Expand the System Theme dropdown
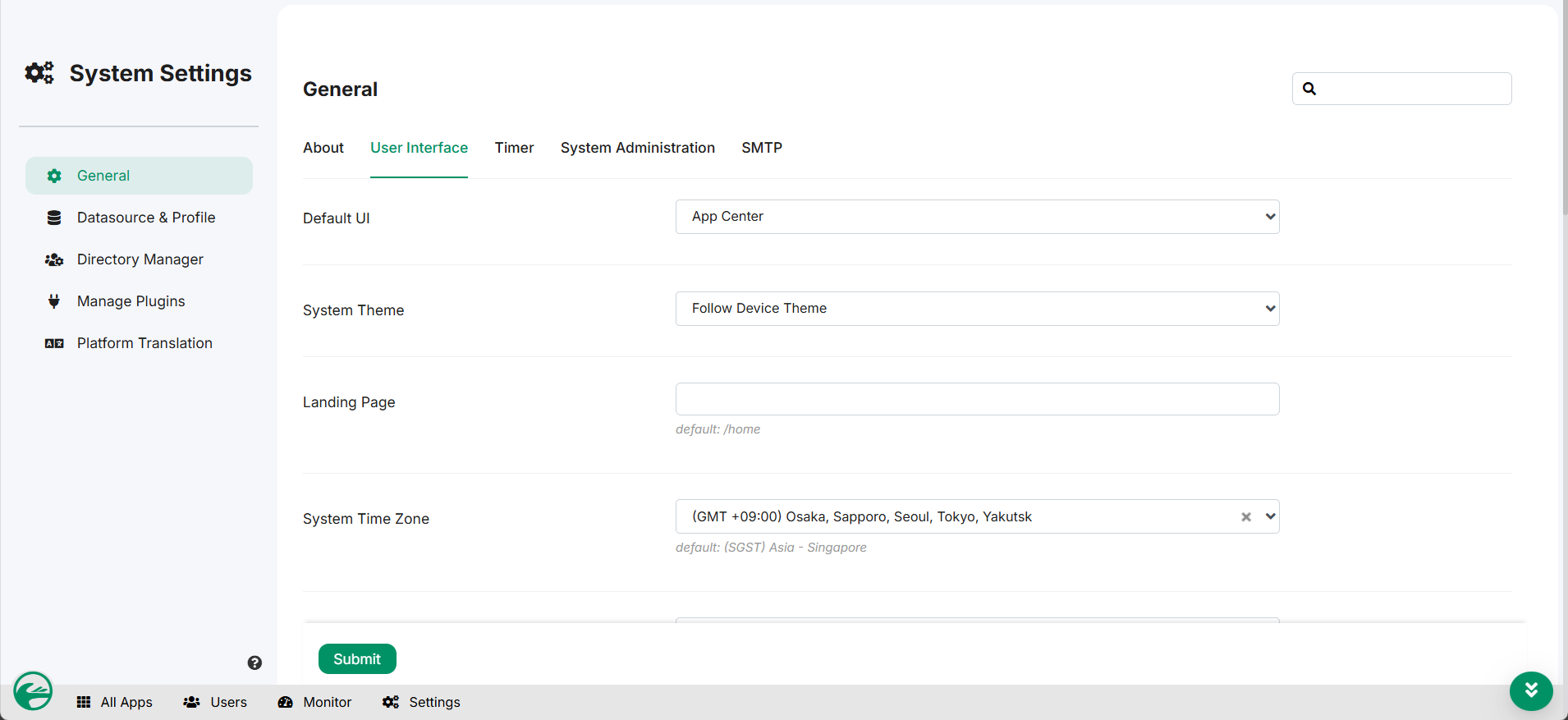 click(x=977, y=309)
